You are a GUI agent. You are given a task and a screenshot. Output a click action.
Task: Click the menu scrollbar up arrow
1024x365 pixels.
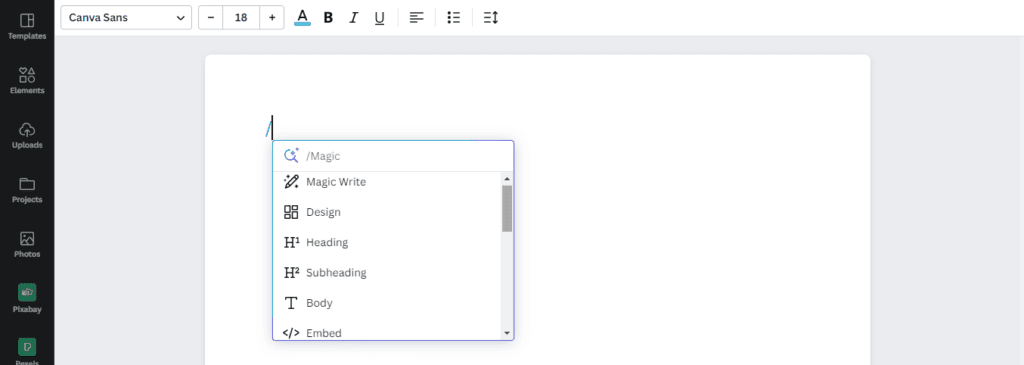[507, 178]
